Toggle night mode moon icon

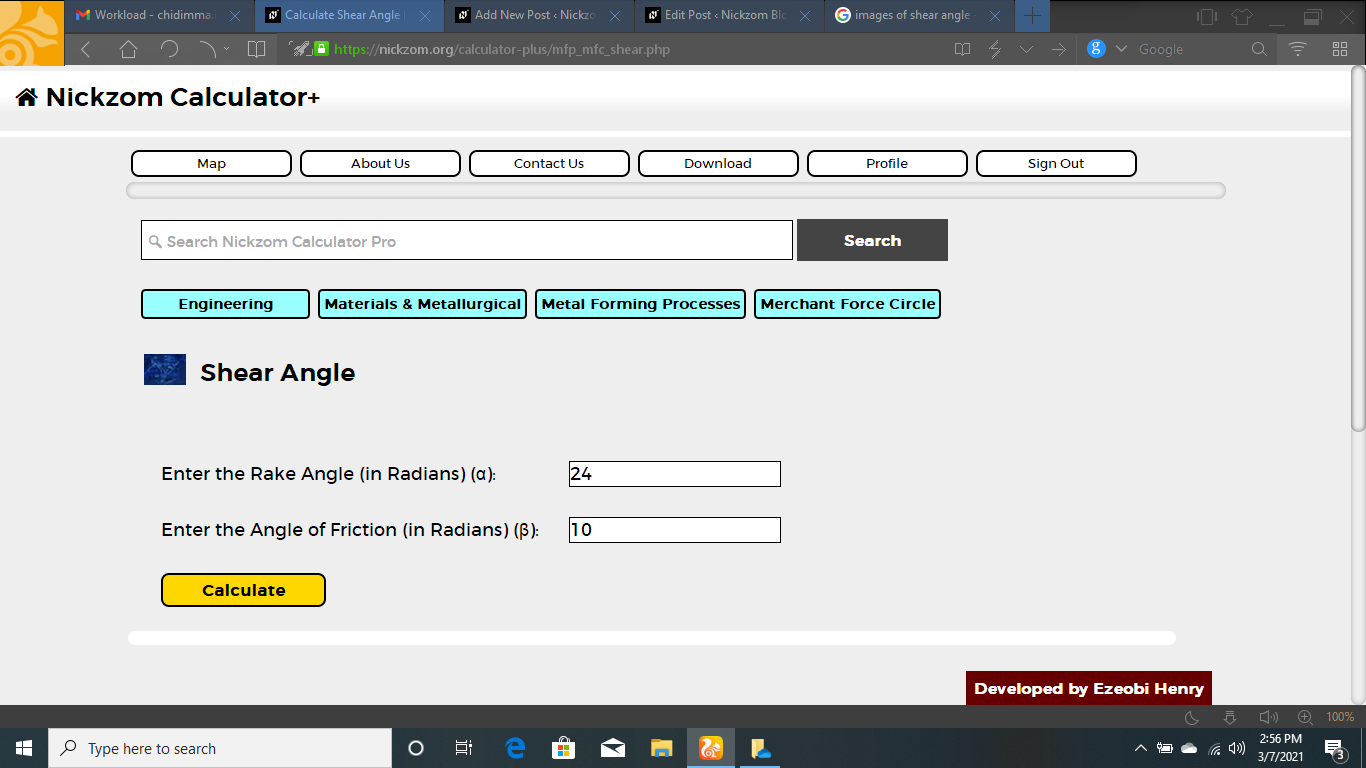[x=1192, y=717]
